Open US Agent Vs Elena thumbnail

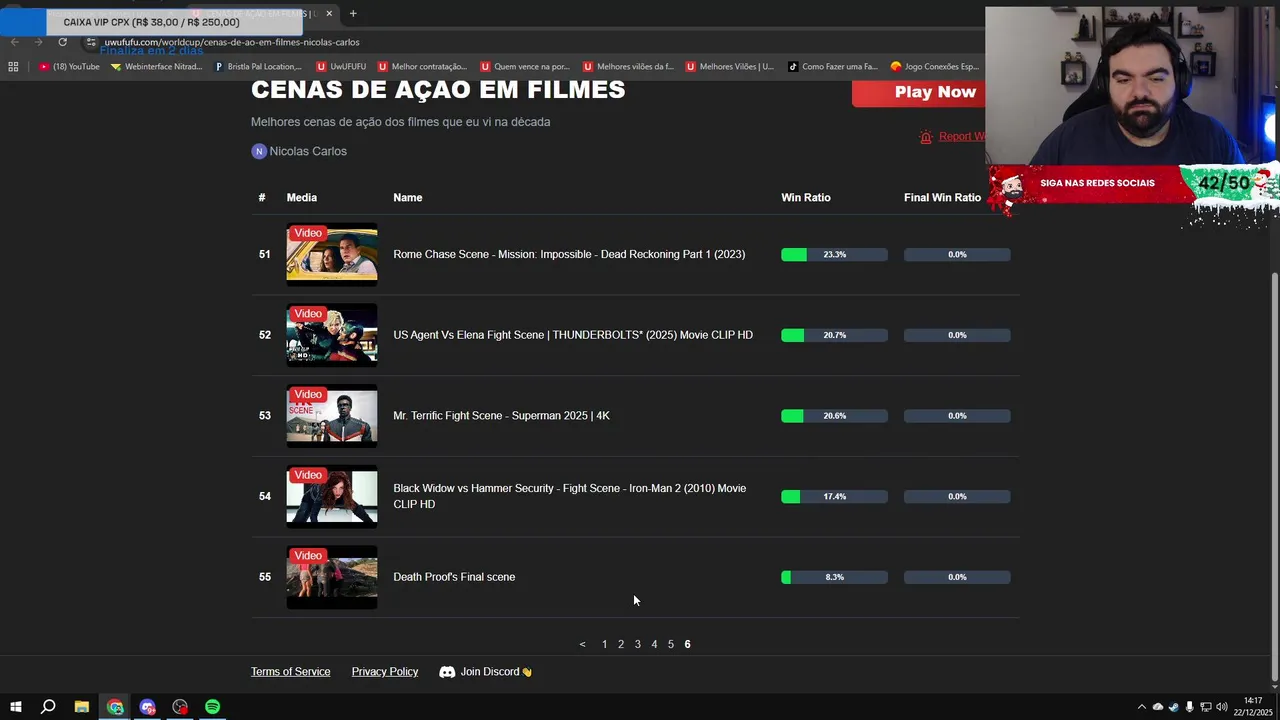pos(332,335)
